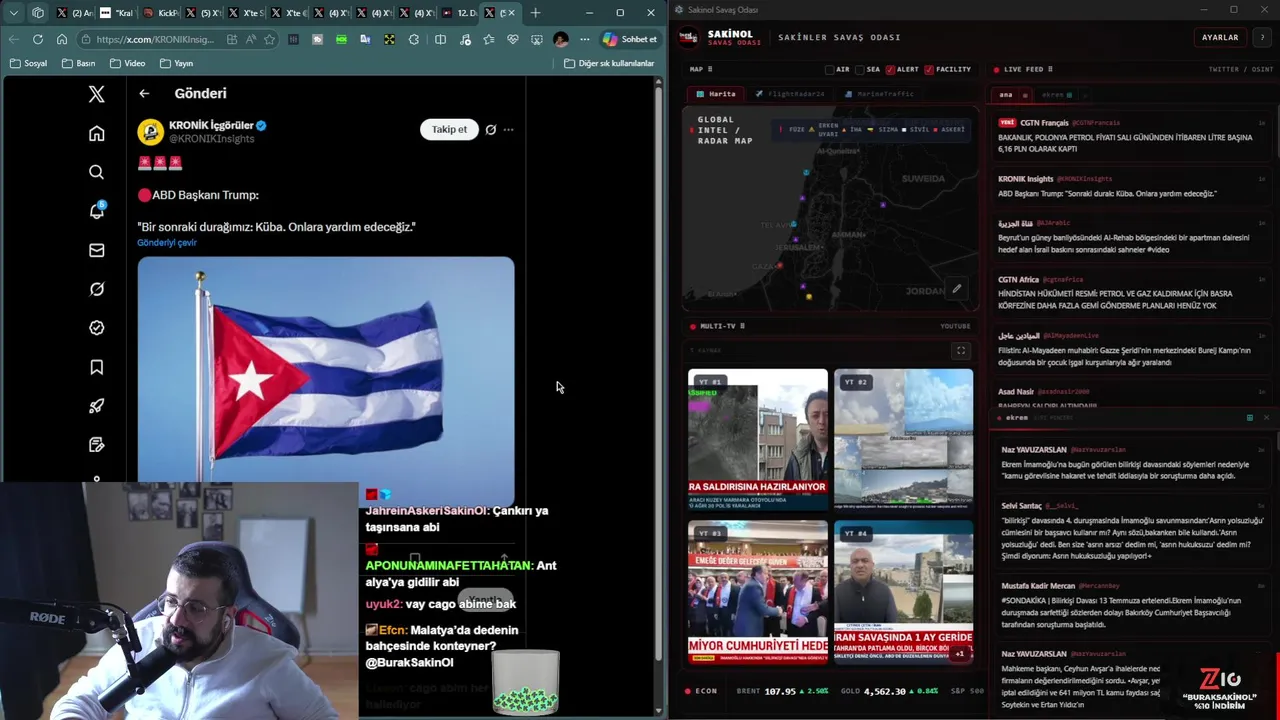The width and height of the screenshot is (1280, 720).
Task: Click the LIVE FEED panel handle
Action: pos(1050,70)
